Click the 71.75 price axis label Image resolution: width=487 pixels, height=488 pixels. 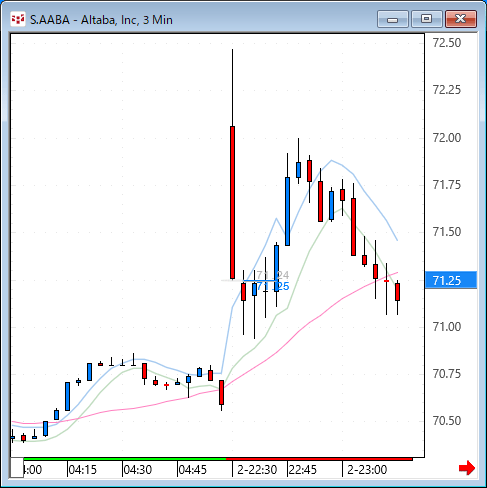[x=447, y=185]
